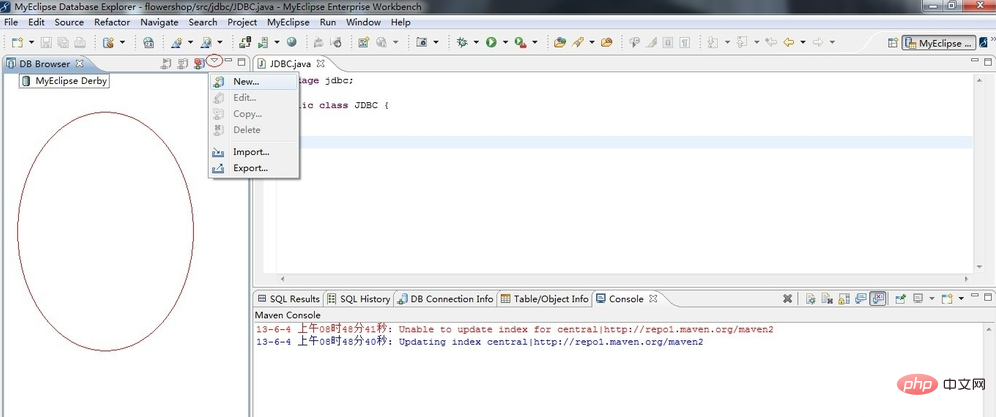Open dropdown arrow beside camera icon
The height and width of the screenshot is (417, 996).
[x=436, y=43]
